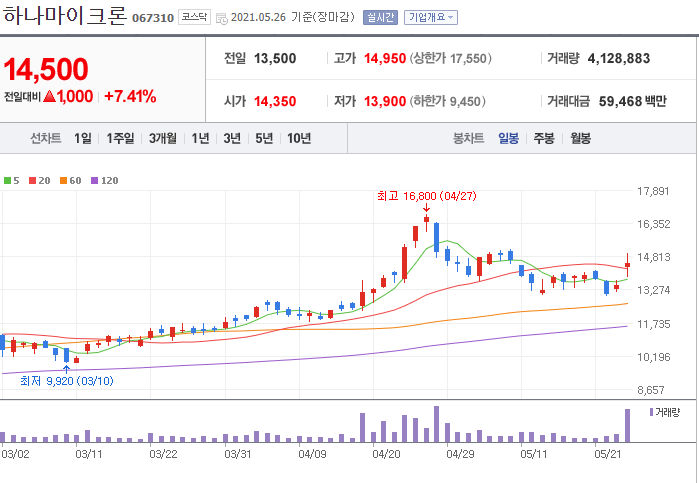Click the green 5-day moving average swatch

tap(7, 181)
